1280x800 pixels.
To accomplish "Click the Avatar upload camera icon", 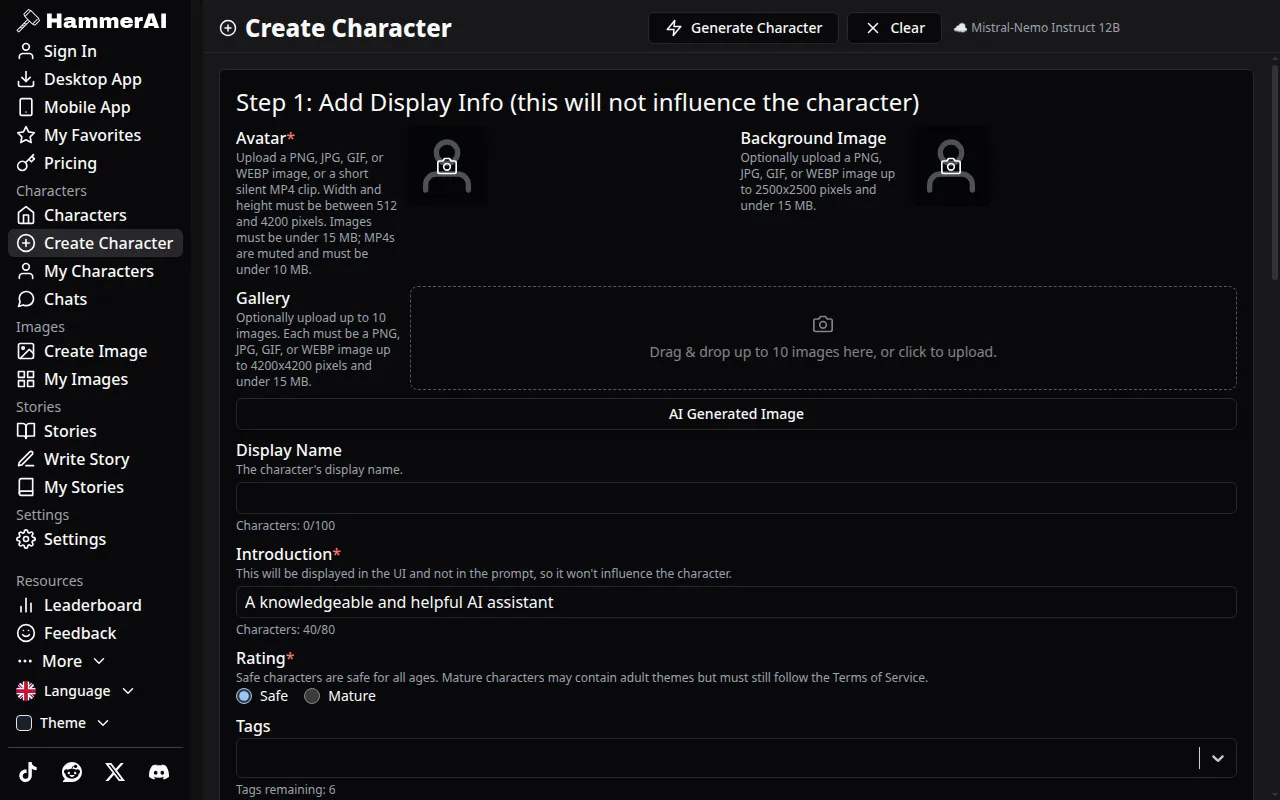I will coord(447,166).
